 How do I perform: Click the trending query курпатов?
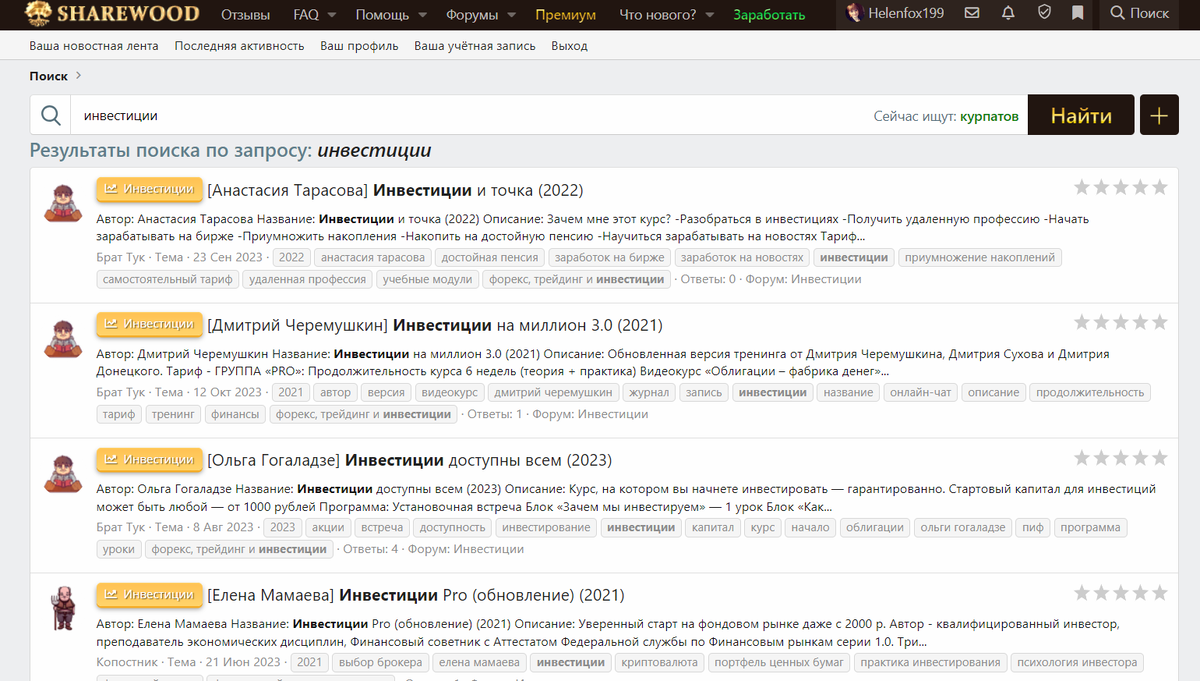click(989, 116)
